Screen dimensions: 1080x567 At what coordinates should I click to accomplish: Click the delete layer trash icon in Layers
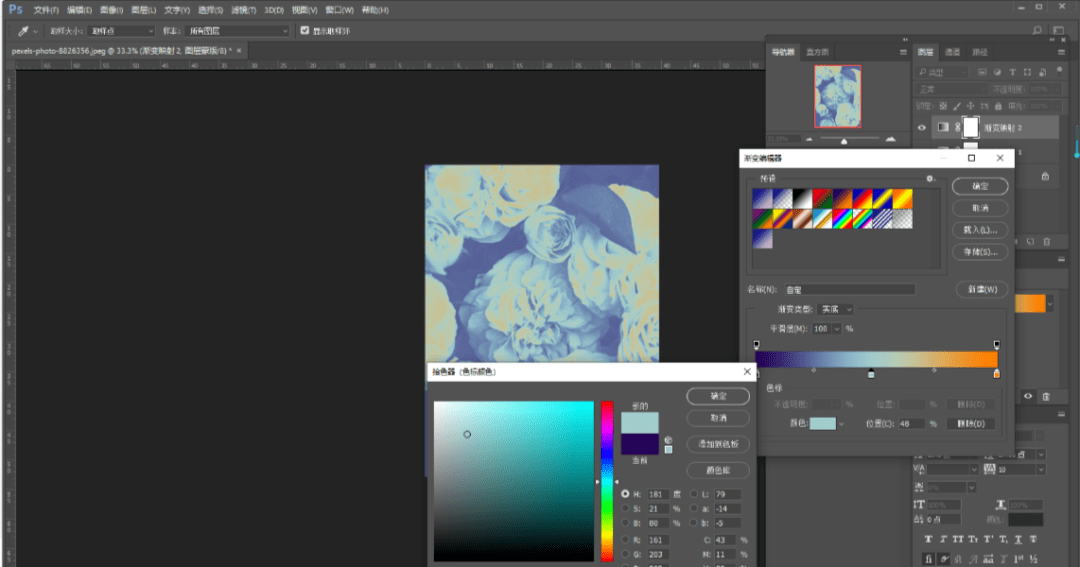(1047, 242)
